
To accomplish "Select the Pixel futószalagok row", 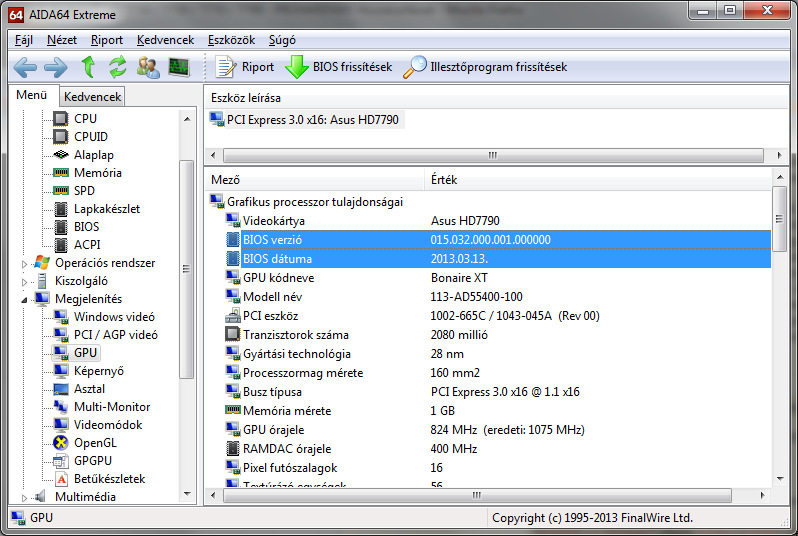I will click(x=498, y=468).
